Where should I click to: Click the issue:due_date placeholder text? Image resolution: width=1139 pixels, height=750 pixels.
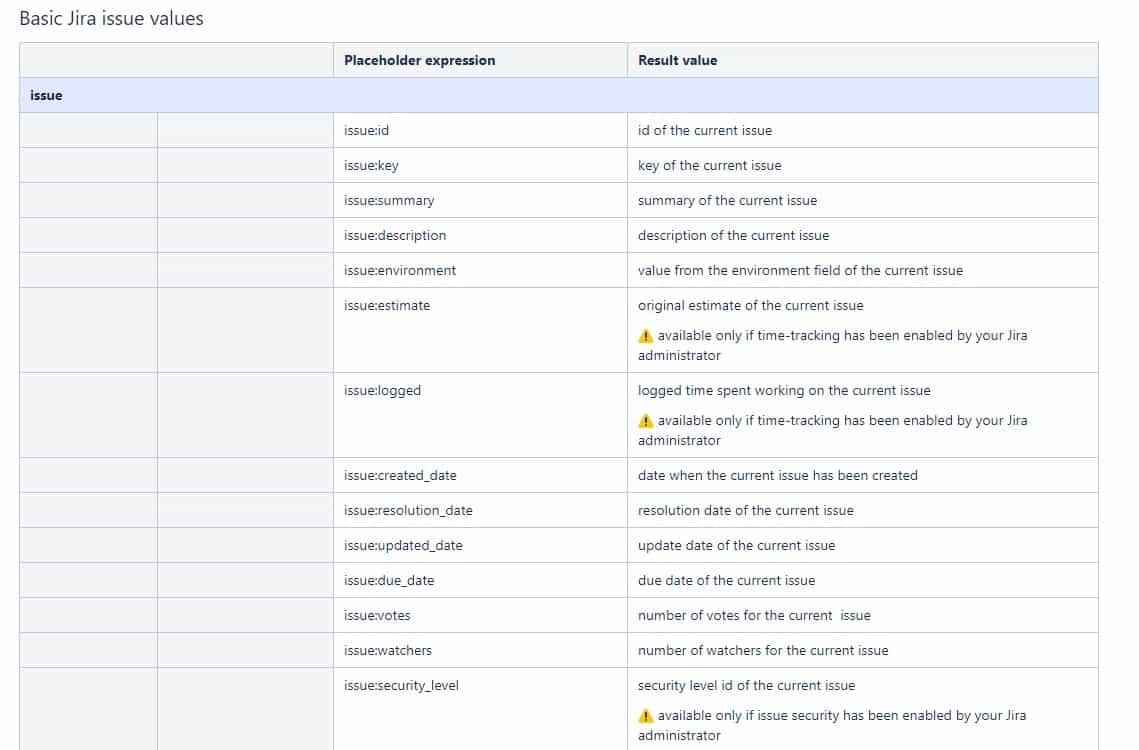pyautogui.click(x=388, y=580)
